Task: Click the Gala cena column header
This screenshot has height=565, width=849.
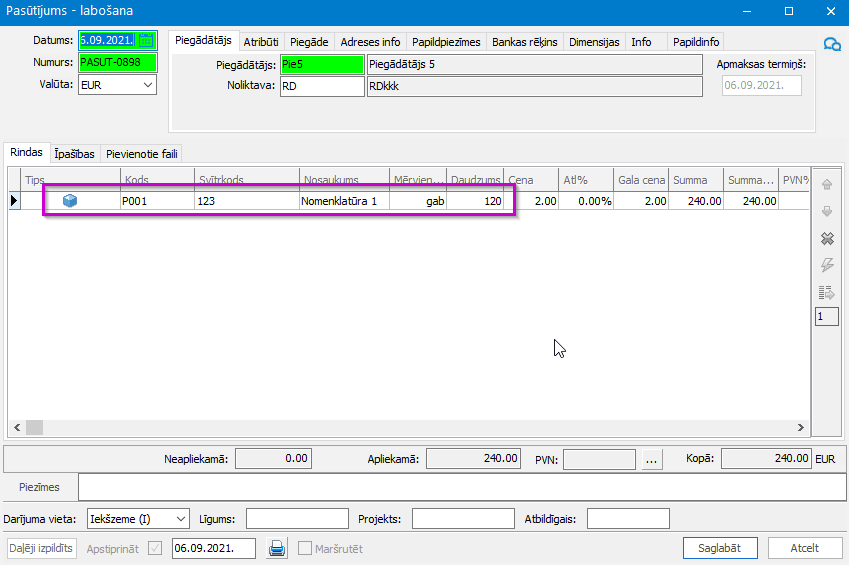Action: coord(641,180)
